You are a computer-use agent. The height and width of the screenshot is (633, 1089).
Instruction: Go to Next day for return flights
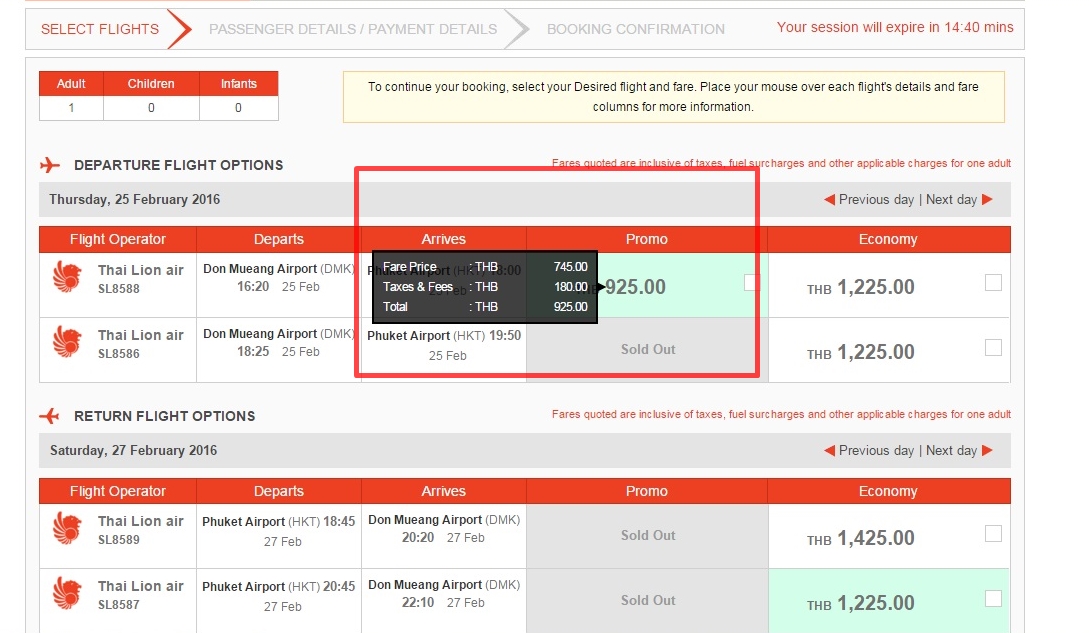coord(951,450)
